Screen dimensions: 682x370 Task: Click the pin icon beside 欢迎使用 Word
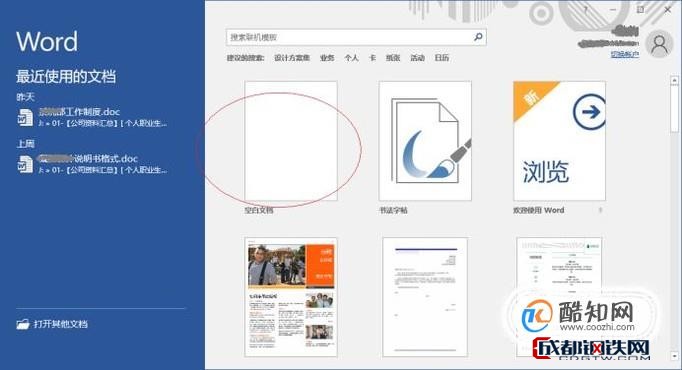click(600, 210)
